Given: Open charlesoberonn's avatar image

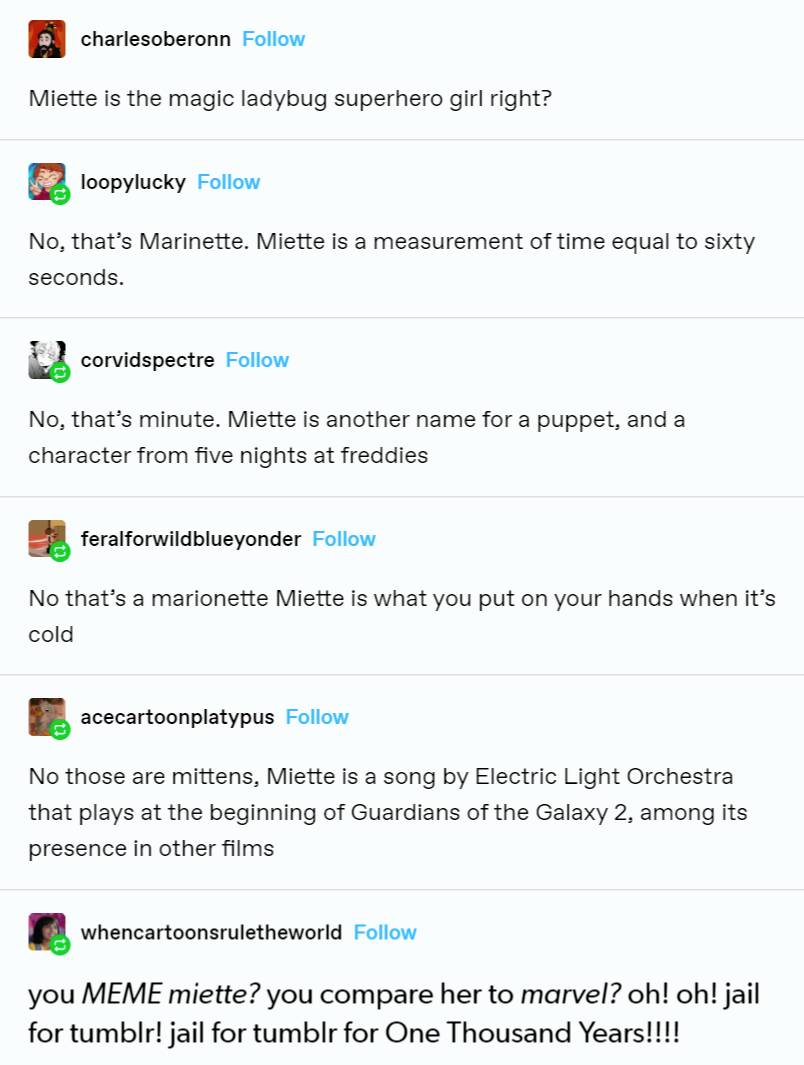Looking at the screenshot, I should (x=47, y=39).
